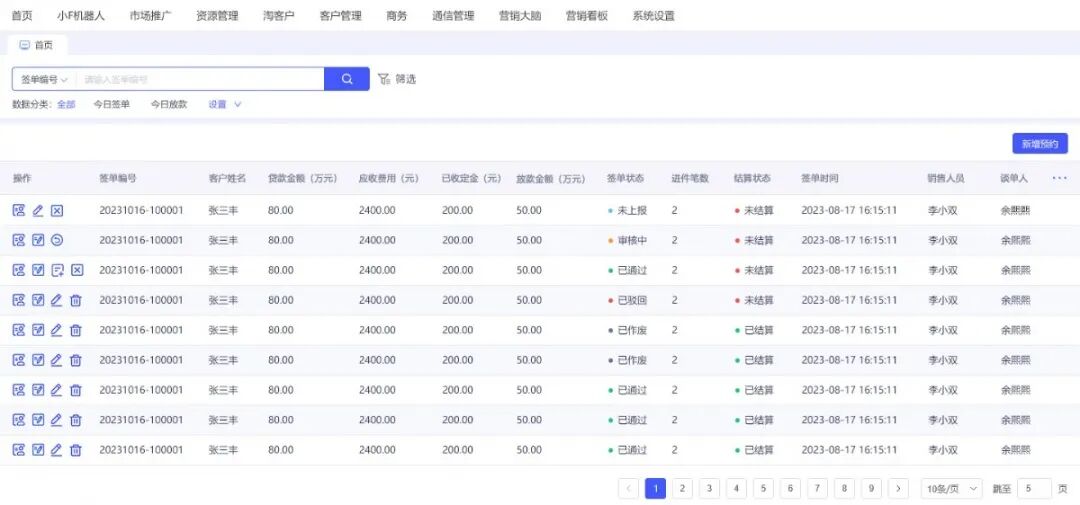Image resolution: width=1080 pixels, height=505 pixels.
Task: Open detail icon in the 审核中 row
Action: [x=19, y=240]
